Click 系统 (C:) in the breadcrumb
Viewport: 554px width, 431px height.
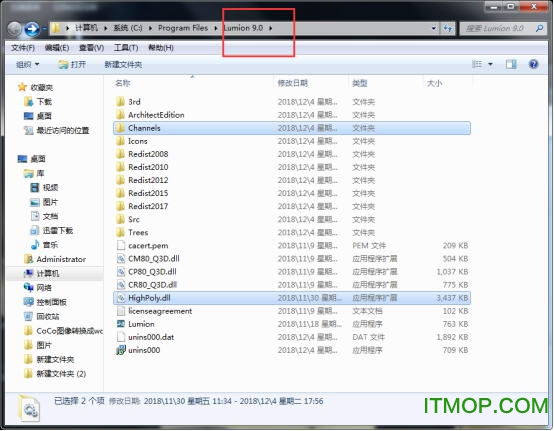click(128, 28)
